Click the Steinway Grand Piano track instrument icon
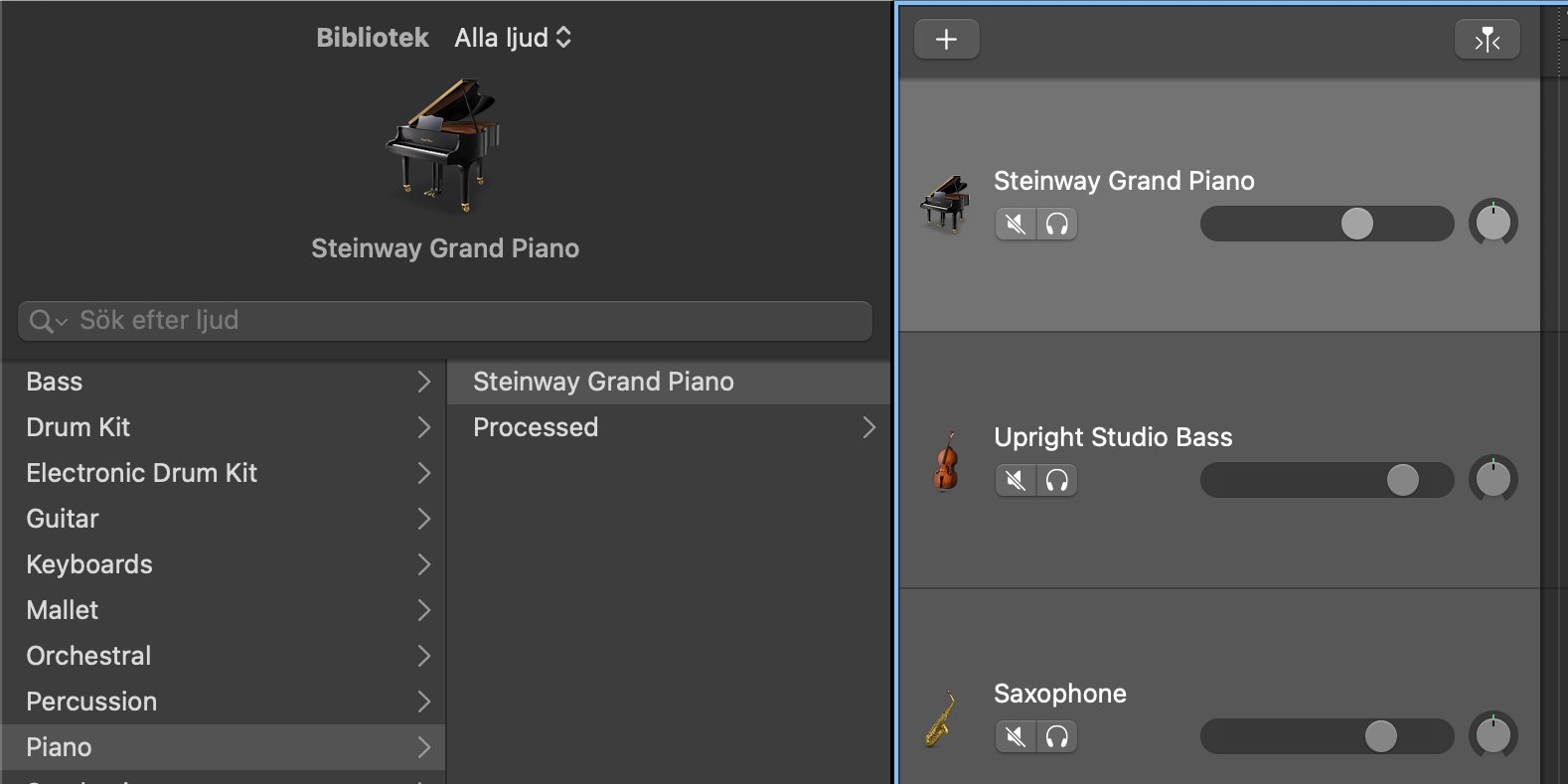 coord(945,205)
